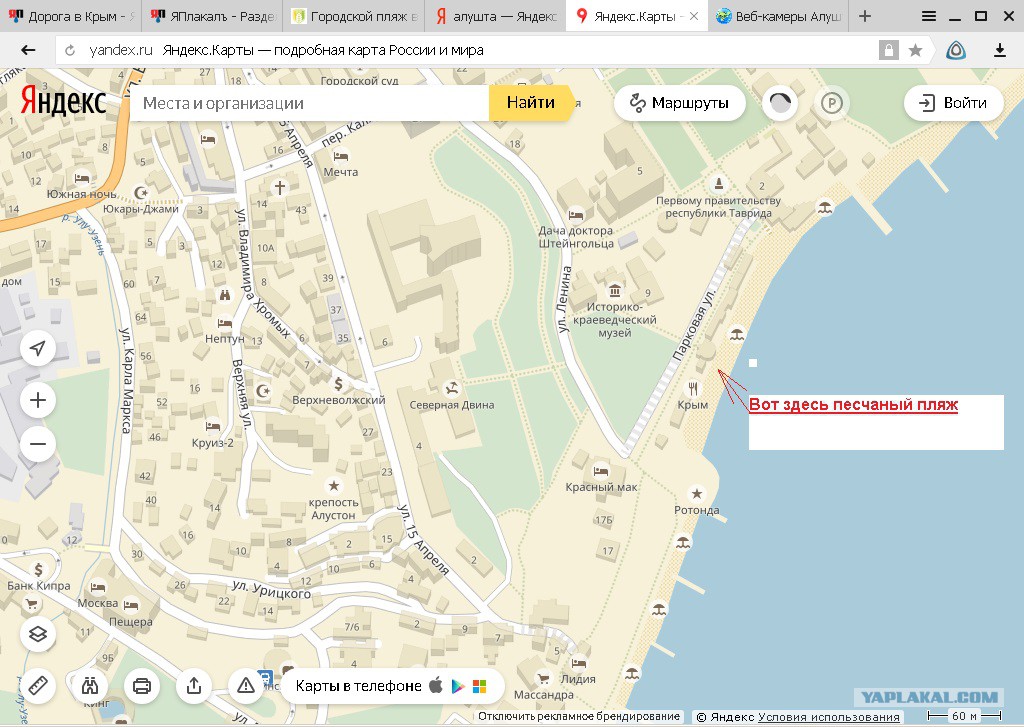1024x727 pixels.
Task: Click the share map icon
Action: click(193, 686)
